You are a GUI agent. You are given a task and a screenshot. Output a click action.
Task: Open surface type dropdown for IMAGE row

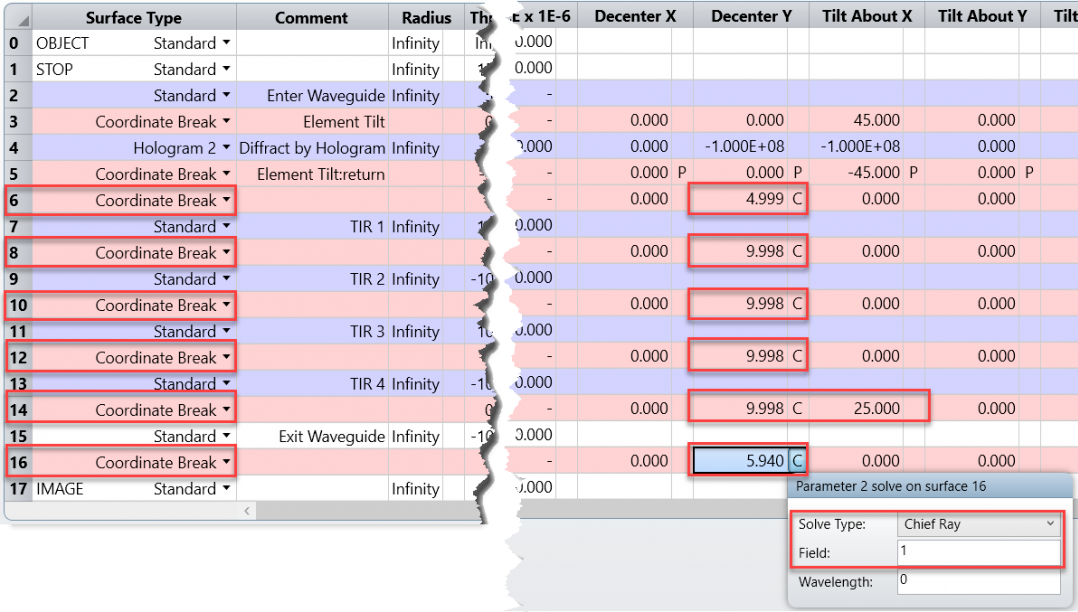coord(226,489)
